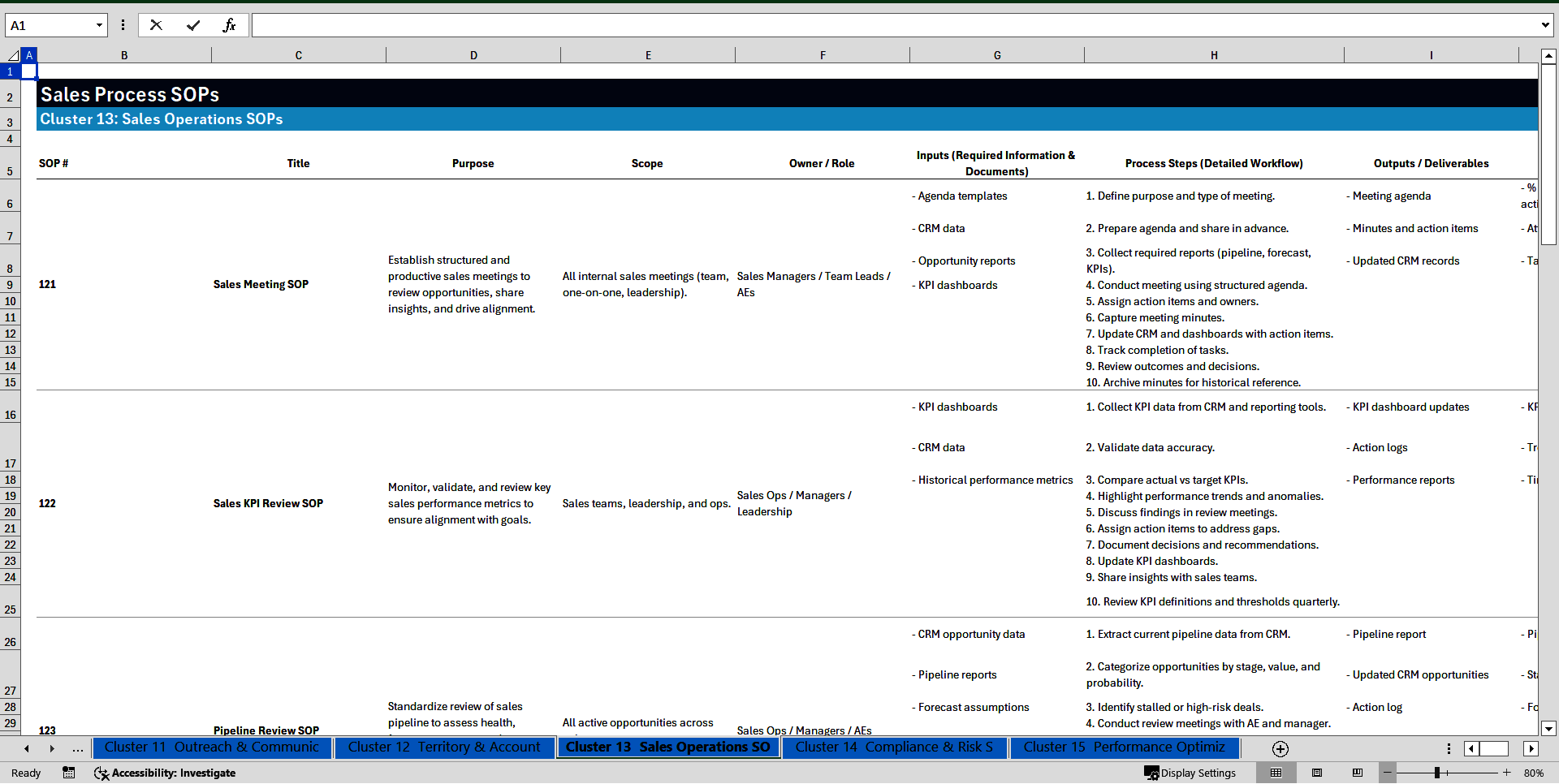Click the New Sheet plus button
1559x784 pixels.
point(1280,748)
